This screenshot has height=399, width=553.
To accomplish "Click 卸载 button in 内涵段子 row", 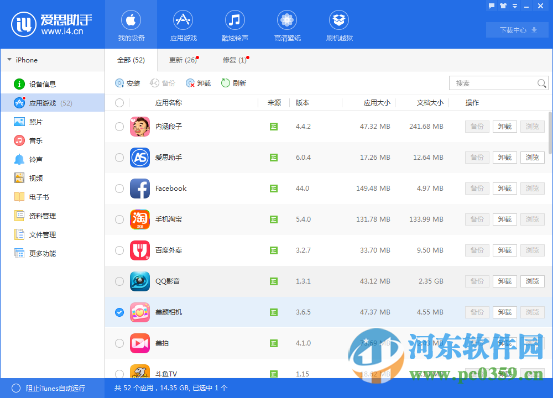I will coord(505,126).
